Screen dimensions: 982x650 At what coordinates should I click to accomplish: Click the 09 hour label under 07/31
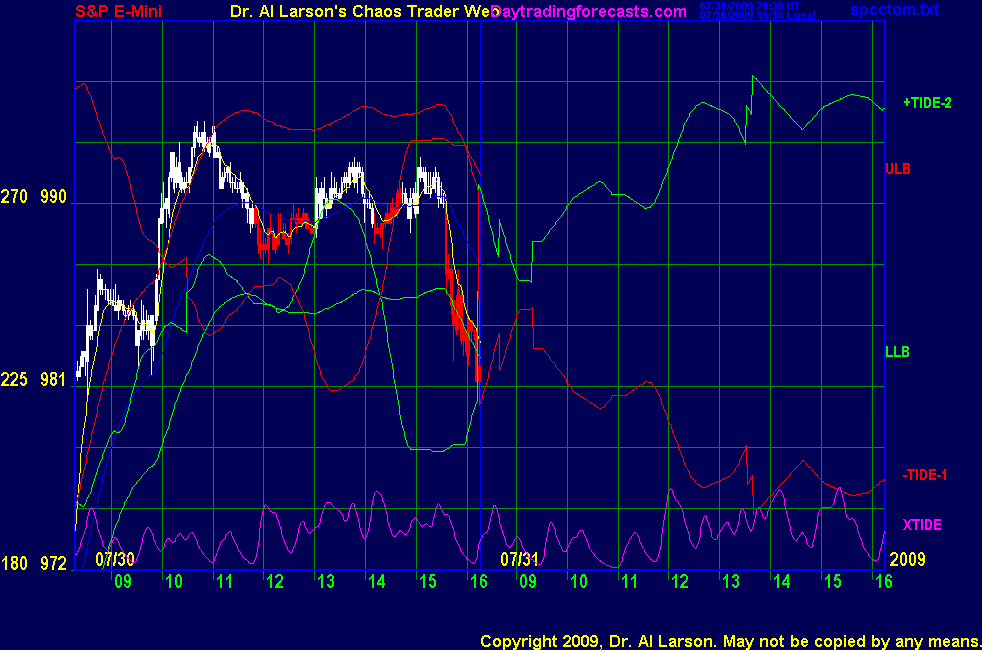coord(528,582)
